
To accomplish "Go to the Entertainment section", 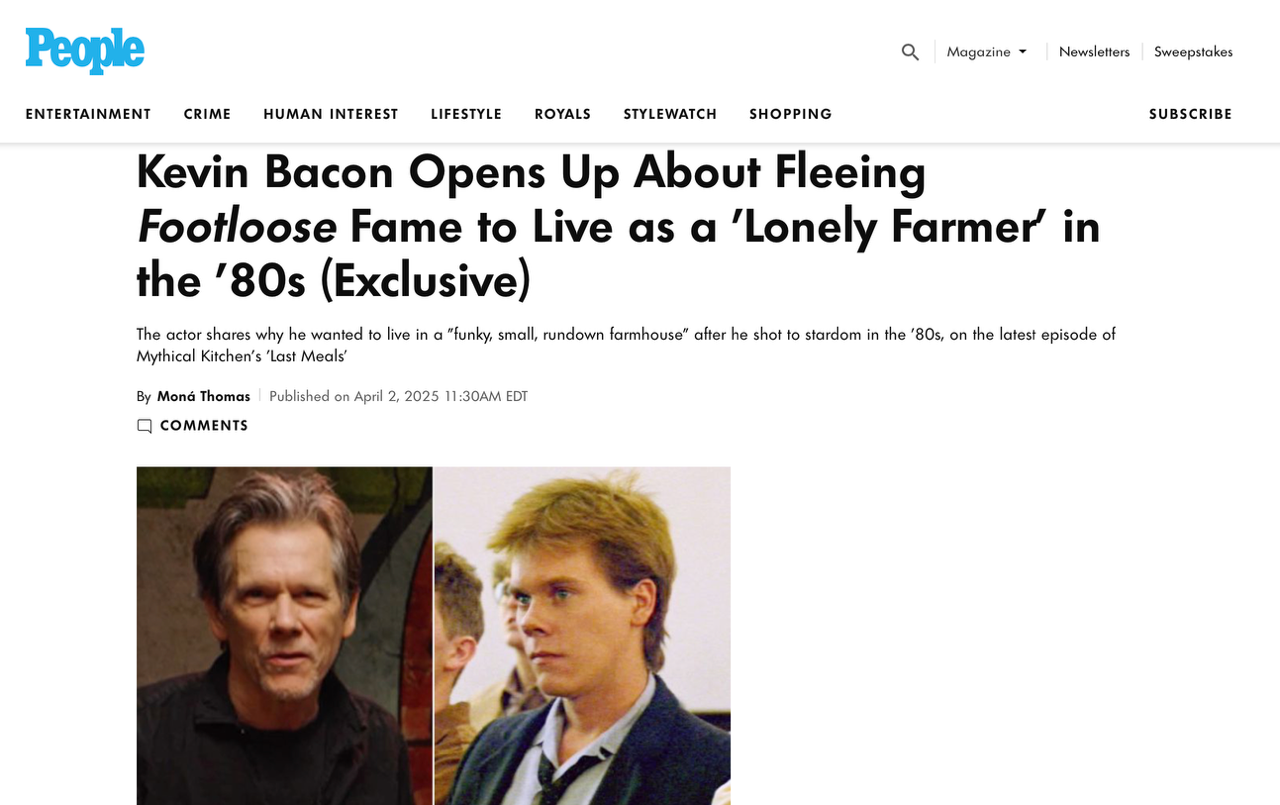I will [x=88, y=114].
